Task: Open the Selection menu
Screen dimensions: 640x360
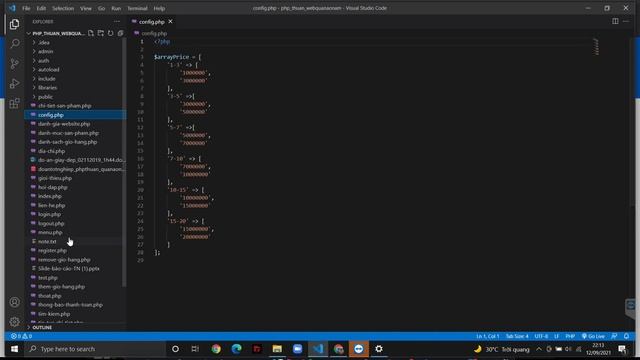Action: pos(63,8)
